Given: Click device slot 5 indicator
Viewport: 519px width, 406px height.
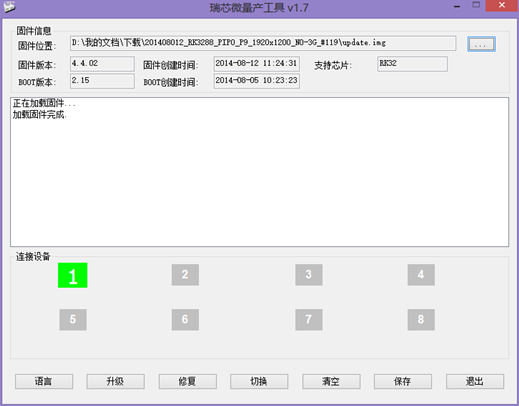Looking at the screenshot, I should (73, 320).
